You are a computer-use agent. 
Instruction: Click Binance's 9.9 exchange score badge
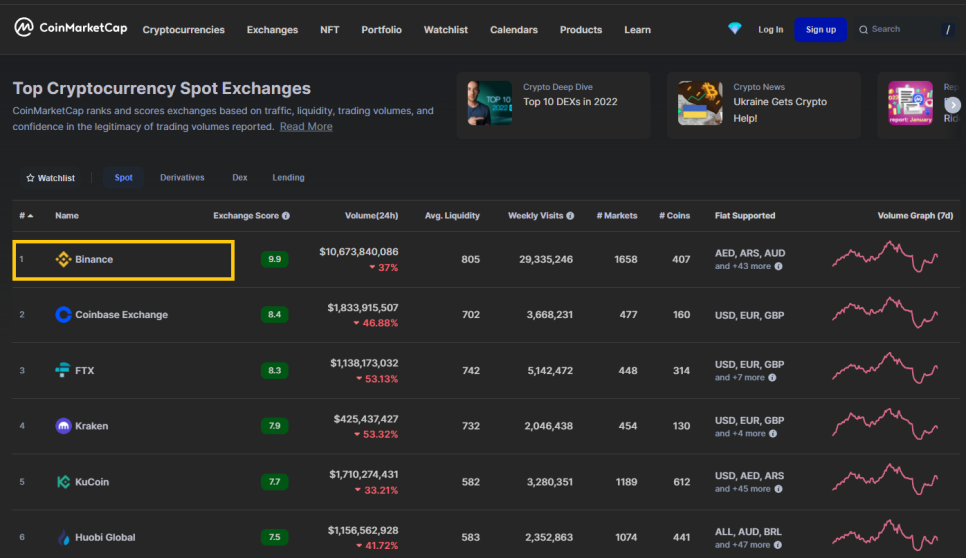(x=275, y=259)
